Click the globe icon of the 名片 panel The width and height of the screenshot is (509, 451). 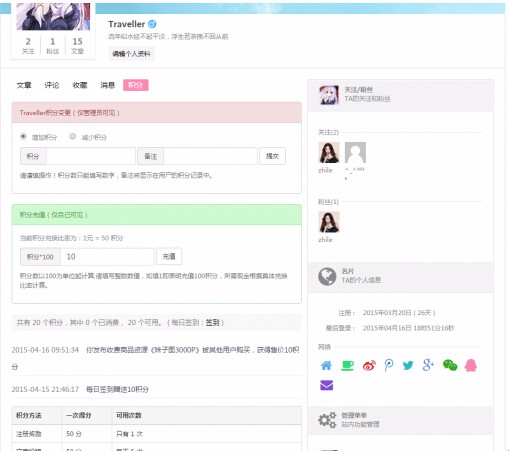tap(327, 276)
